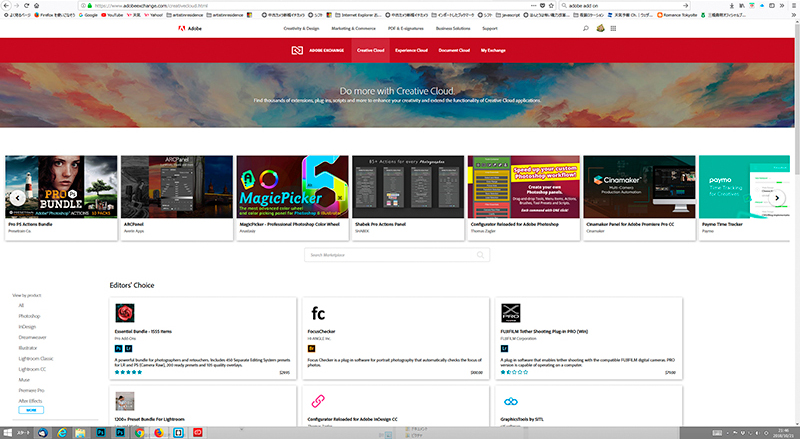Switch to the Experience Cloud tab

point(411,50)
